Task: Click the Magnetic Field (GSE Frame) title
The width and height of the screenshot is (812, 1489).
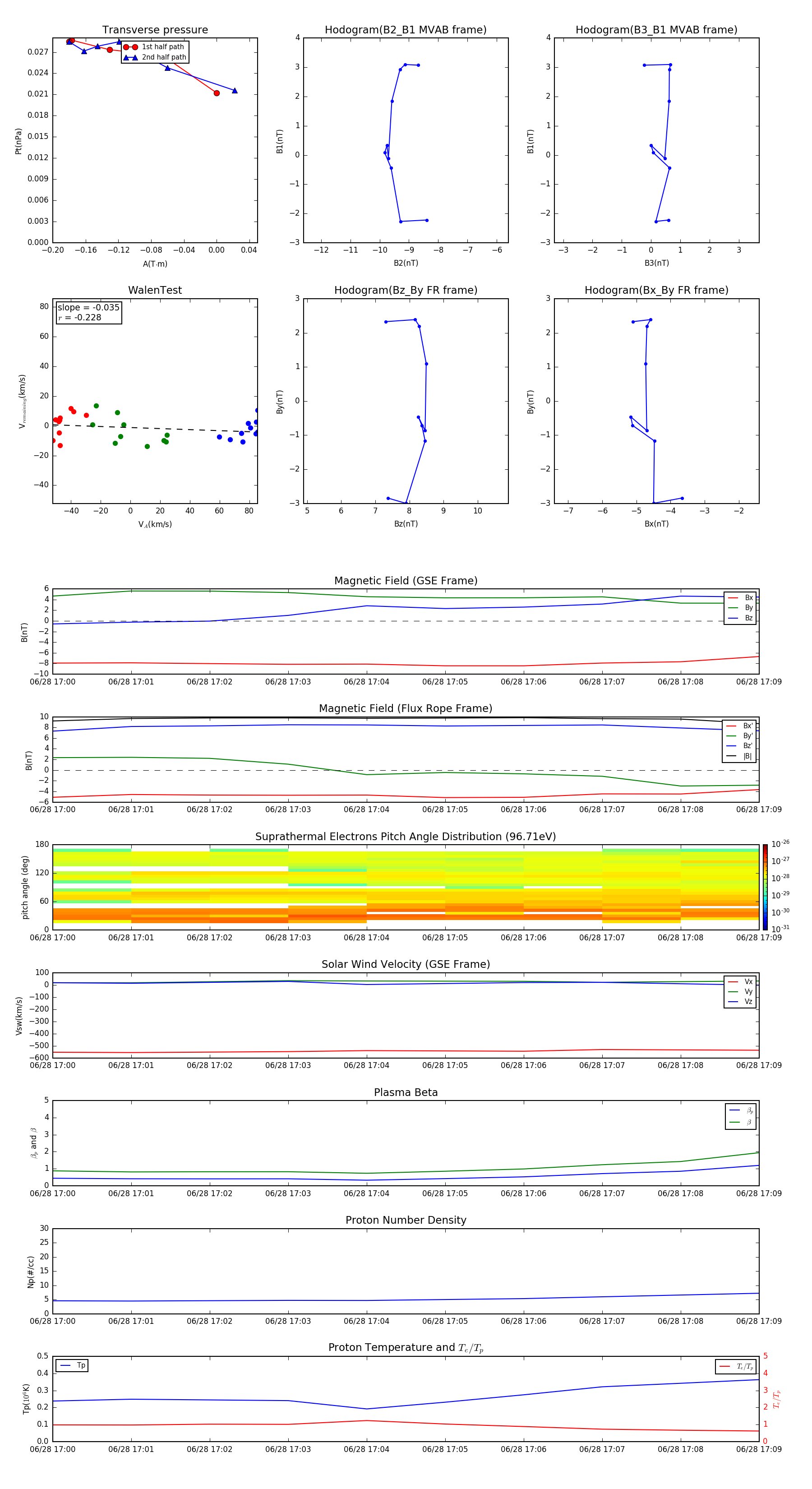Action: pyautogui.click(x=406, y=581)
